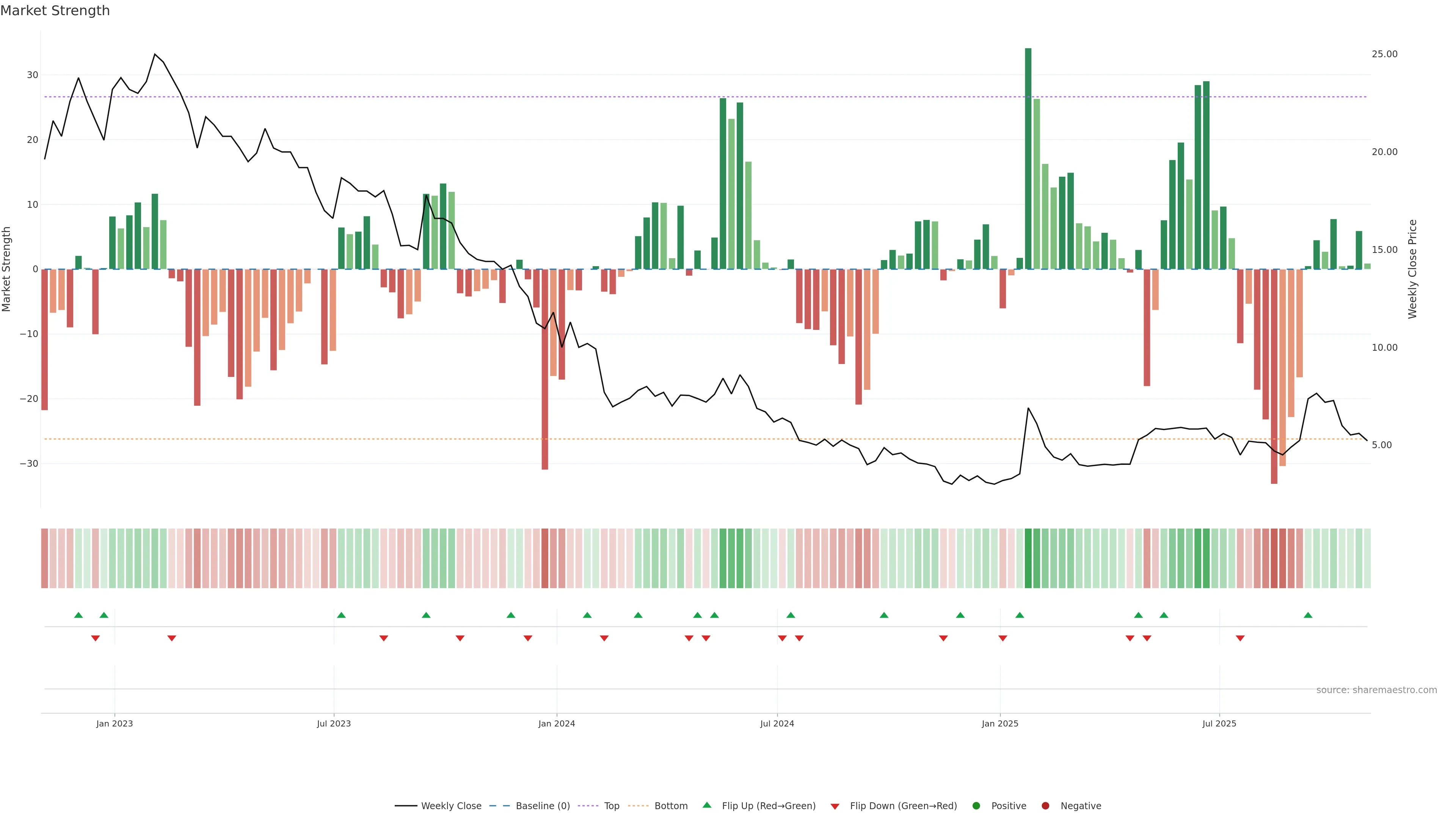1456x819 pixels.
Task: Click the Bottom legend line marker
Action: pyautogui.click(x=638, y=806)
